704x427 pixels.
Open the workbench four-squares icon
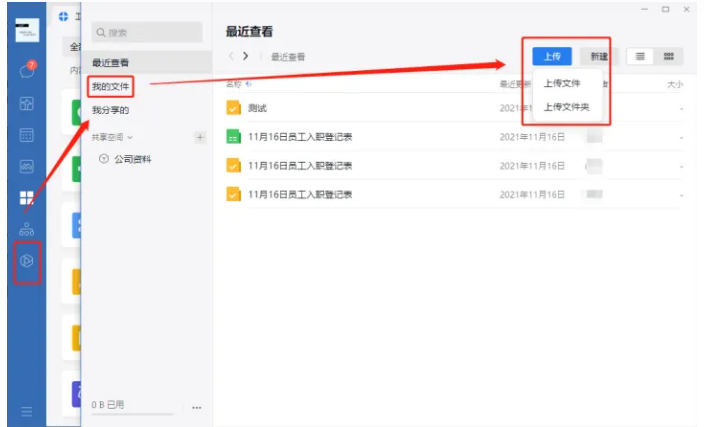[26, 198]
